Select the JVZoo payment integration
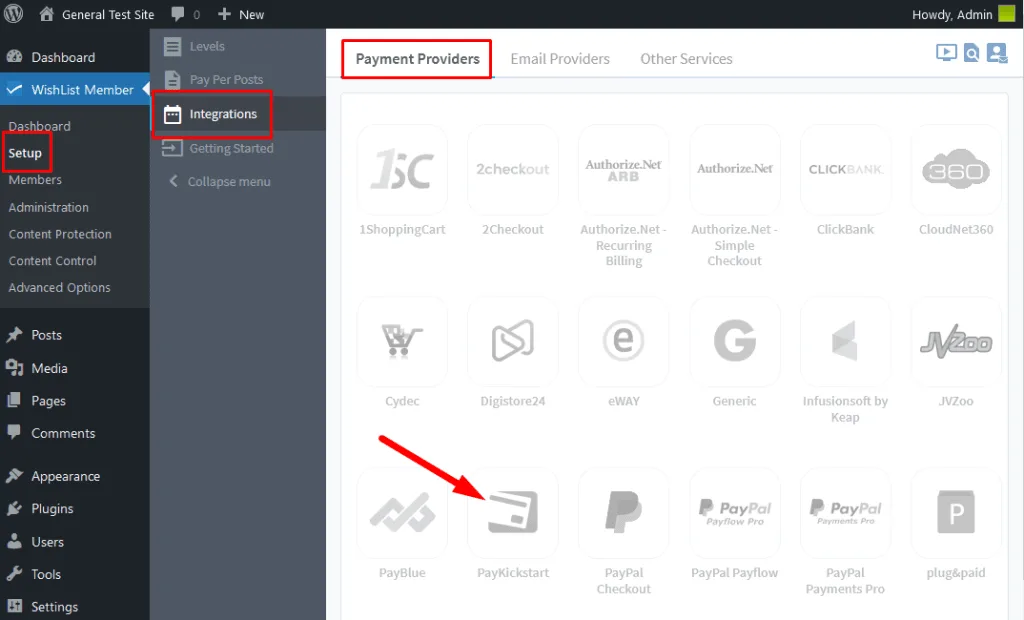Viewport: 1024px width, 620px height. pyautogui.click(x=956, y=340)
